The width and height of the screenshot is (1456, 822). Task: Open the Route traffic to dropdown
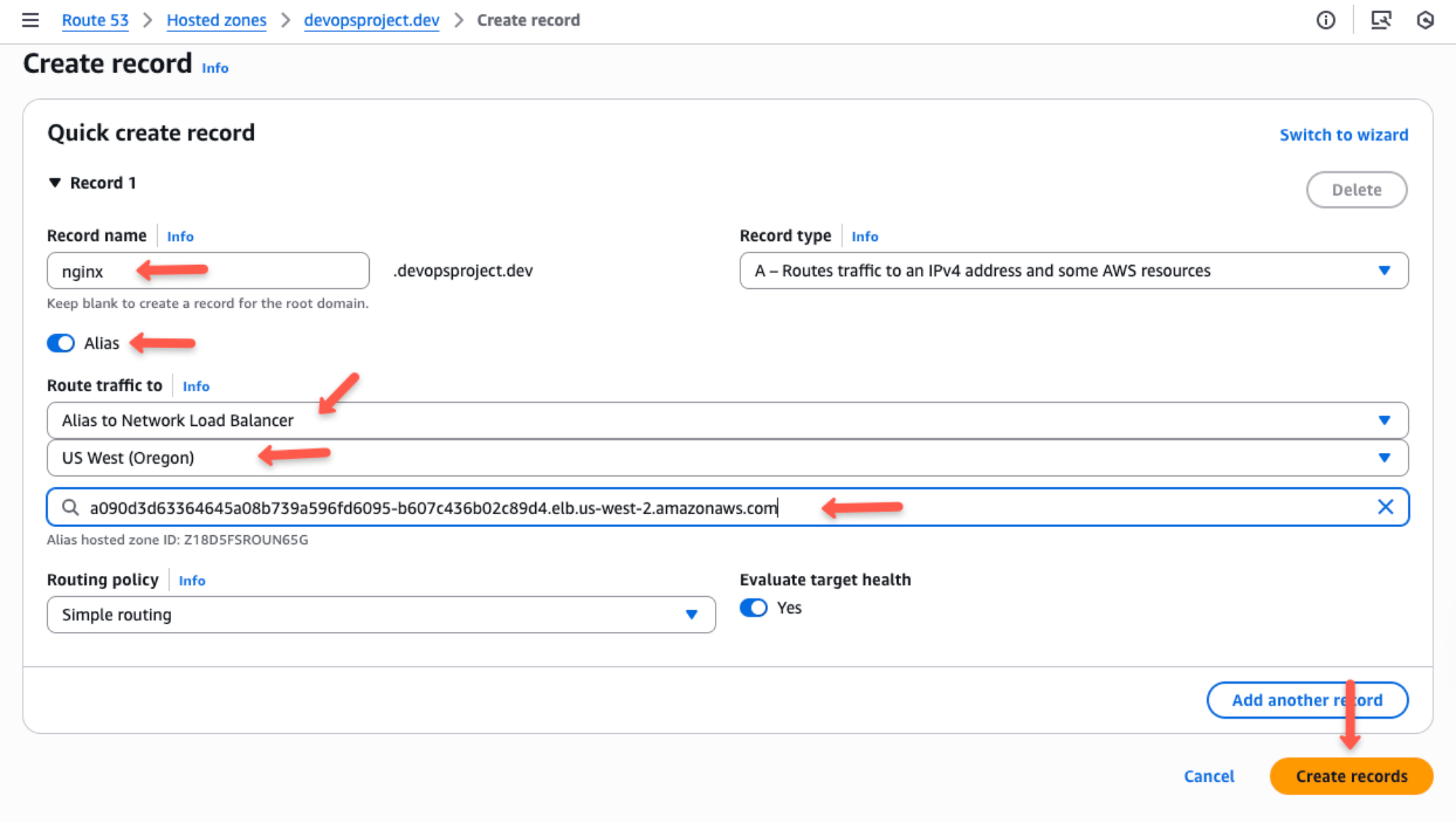pyautogui.click(x=1384, y=420)
